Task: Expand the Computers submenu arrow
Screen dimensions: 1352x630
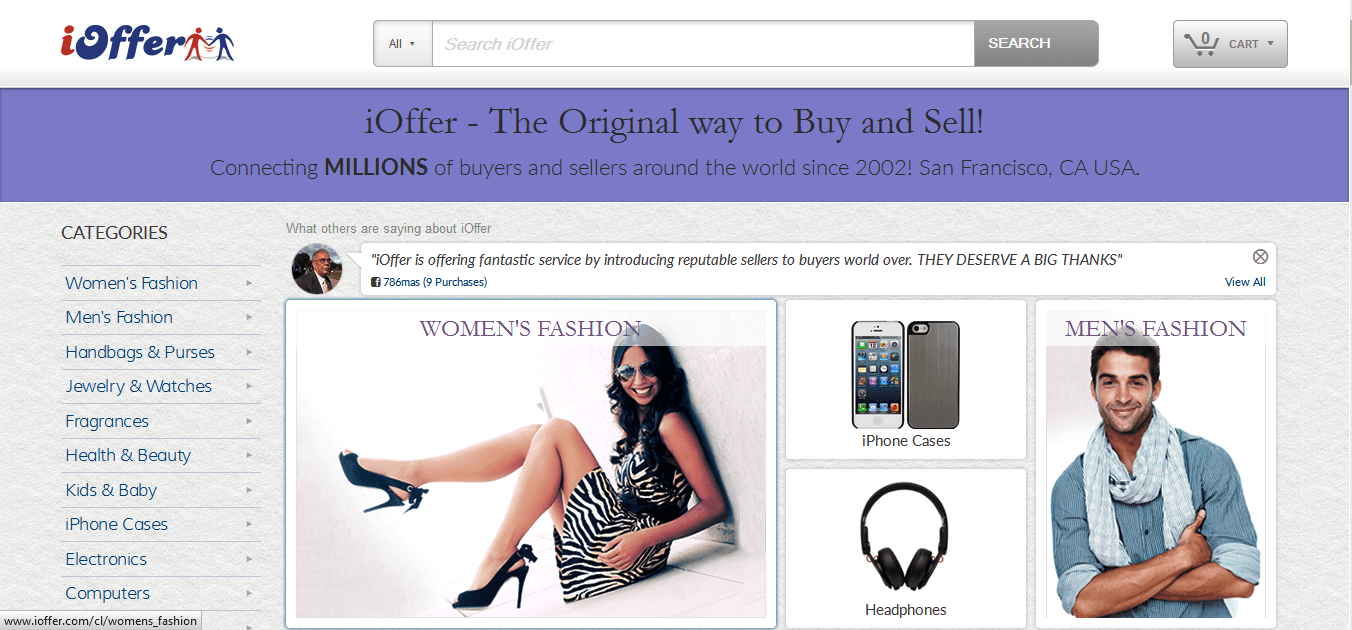Action: coord(249,594)
